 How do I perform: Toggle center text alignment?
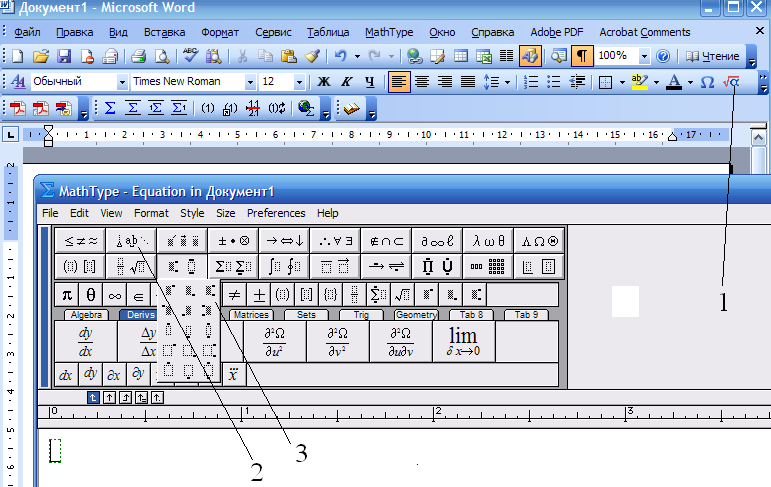tap(422, 82)
